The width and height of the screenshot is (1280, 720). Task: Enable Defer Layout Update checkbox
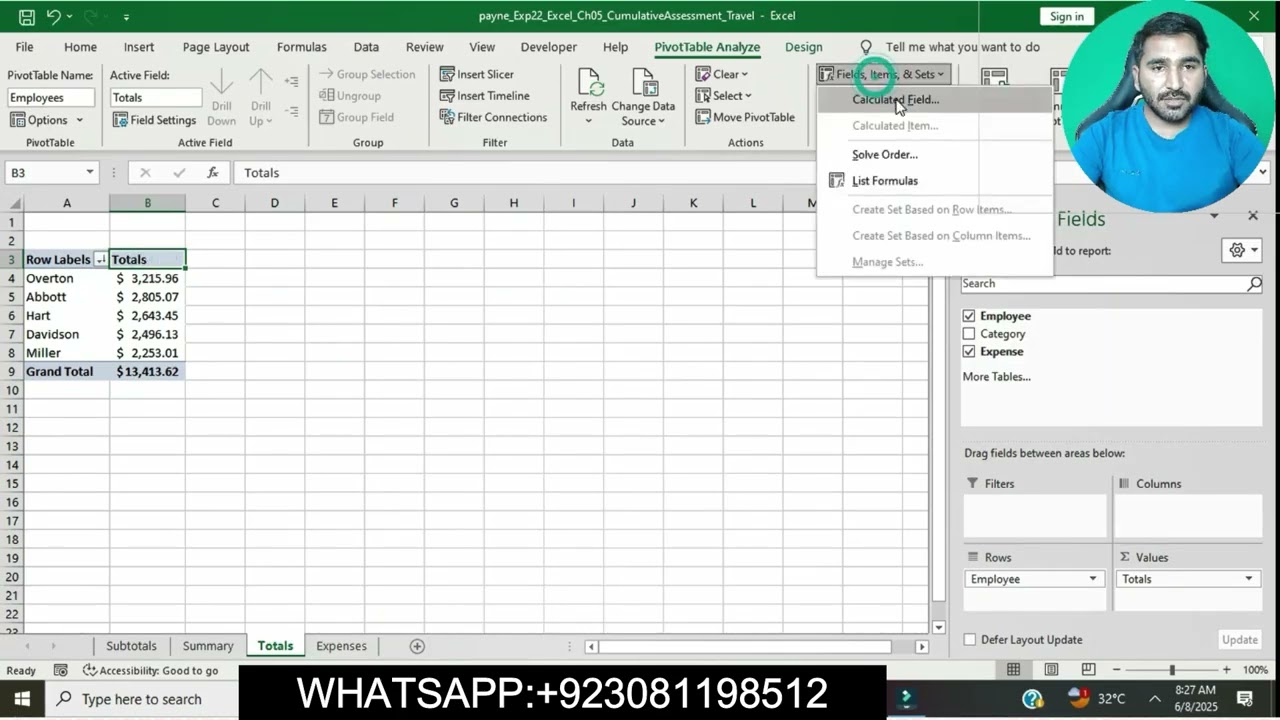click(969, 640)
